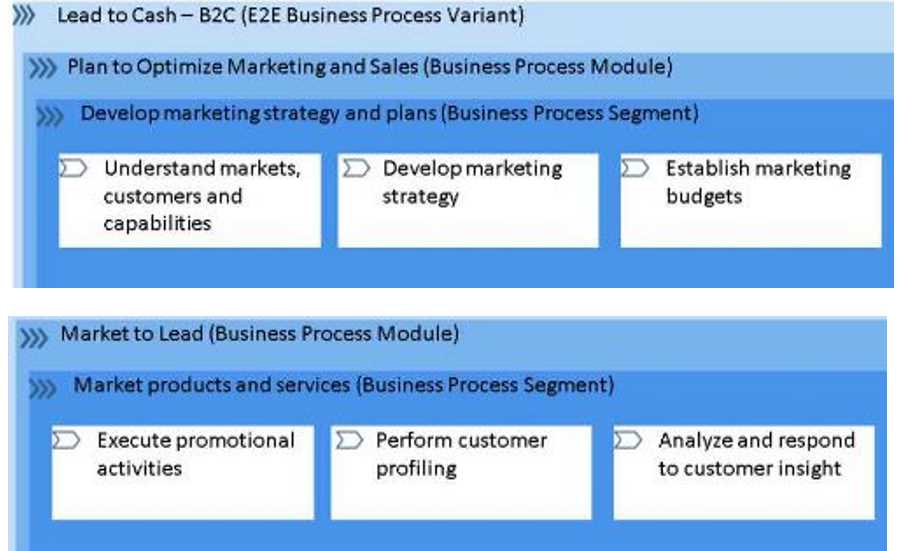Image resolution: width=902 pixels, height=551 pixels.
Task: Click the Market products and services segment title
Action: 344,385
